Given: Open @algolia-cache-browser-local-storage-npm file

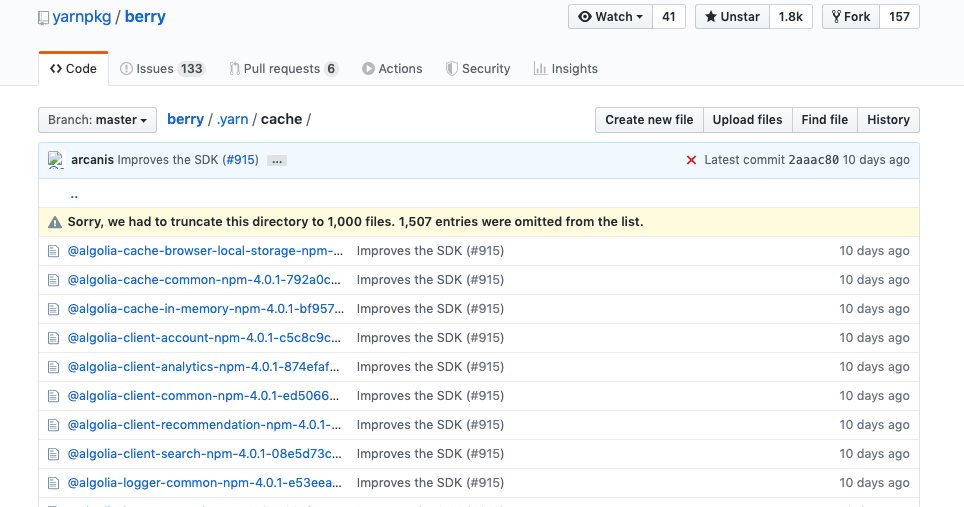Looking at the screenshot, I should click(205, 251).
